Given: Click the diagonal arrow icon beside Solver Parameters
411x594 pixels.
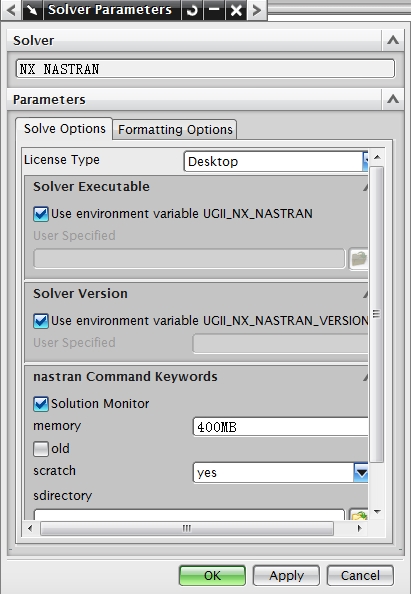Looking at the screenshot, I should point(33,10).
